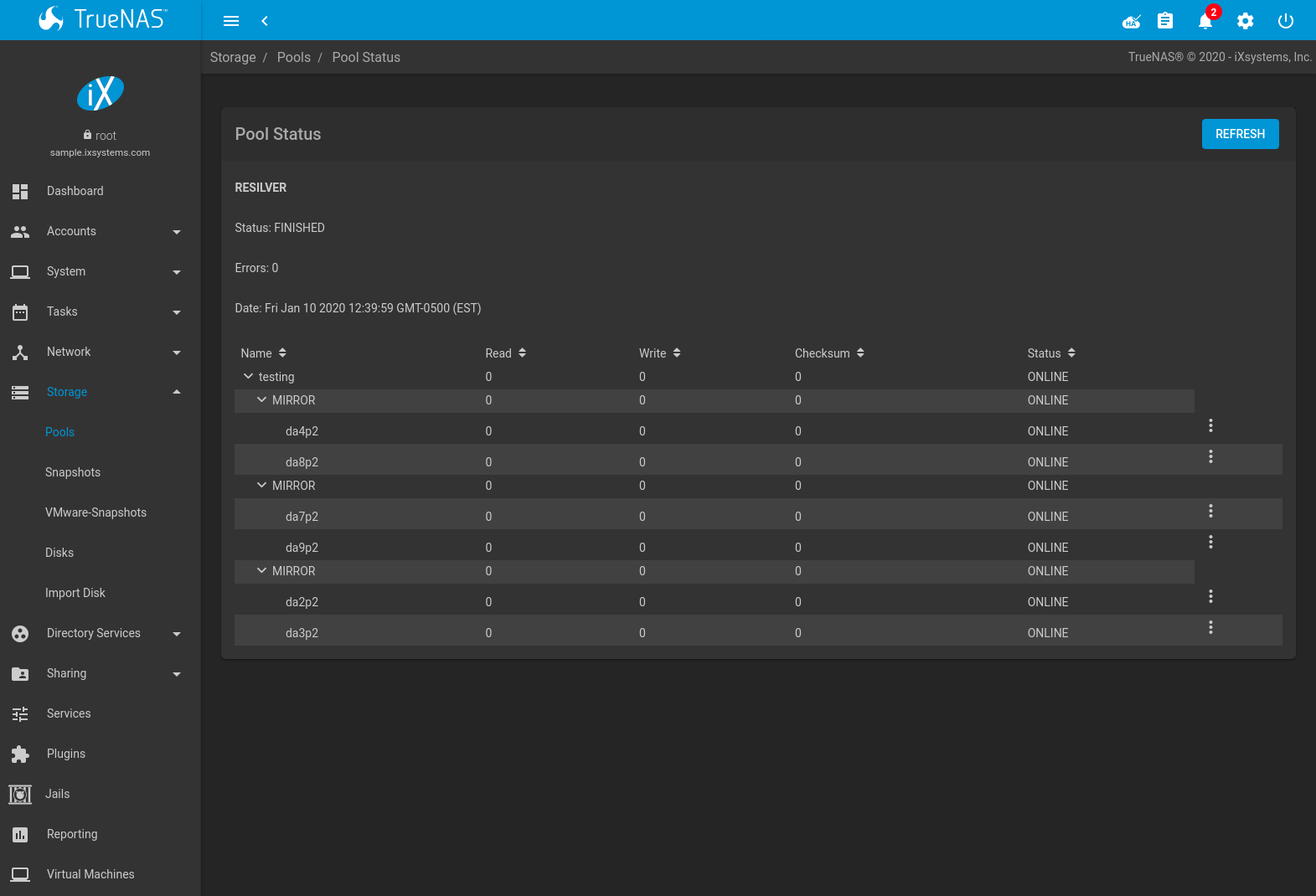This screenshot has height=896, width=1316.
Task: Expand the Sharing menu
Action: coord(101,673)
